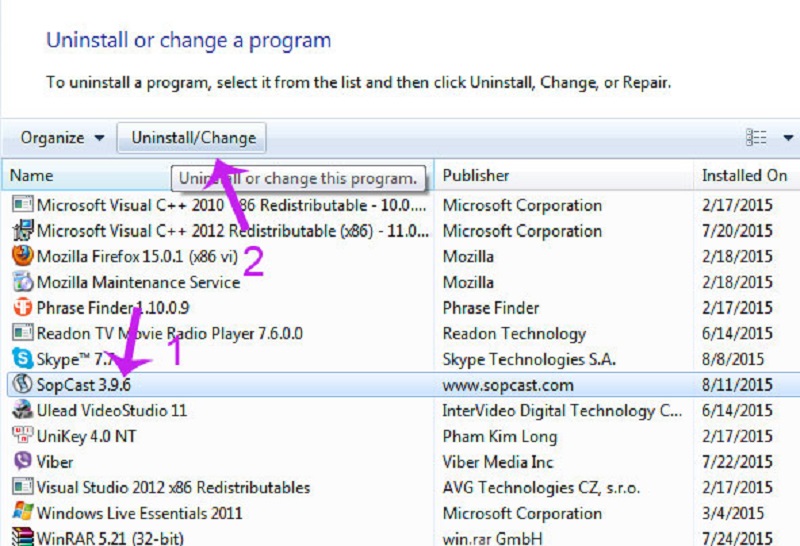Screen dimensions: 800x546
Task: Click install date 3/4/2015
Action: point(733,513)
